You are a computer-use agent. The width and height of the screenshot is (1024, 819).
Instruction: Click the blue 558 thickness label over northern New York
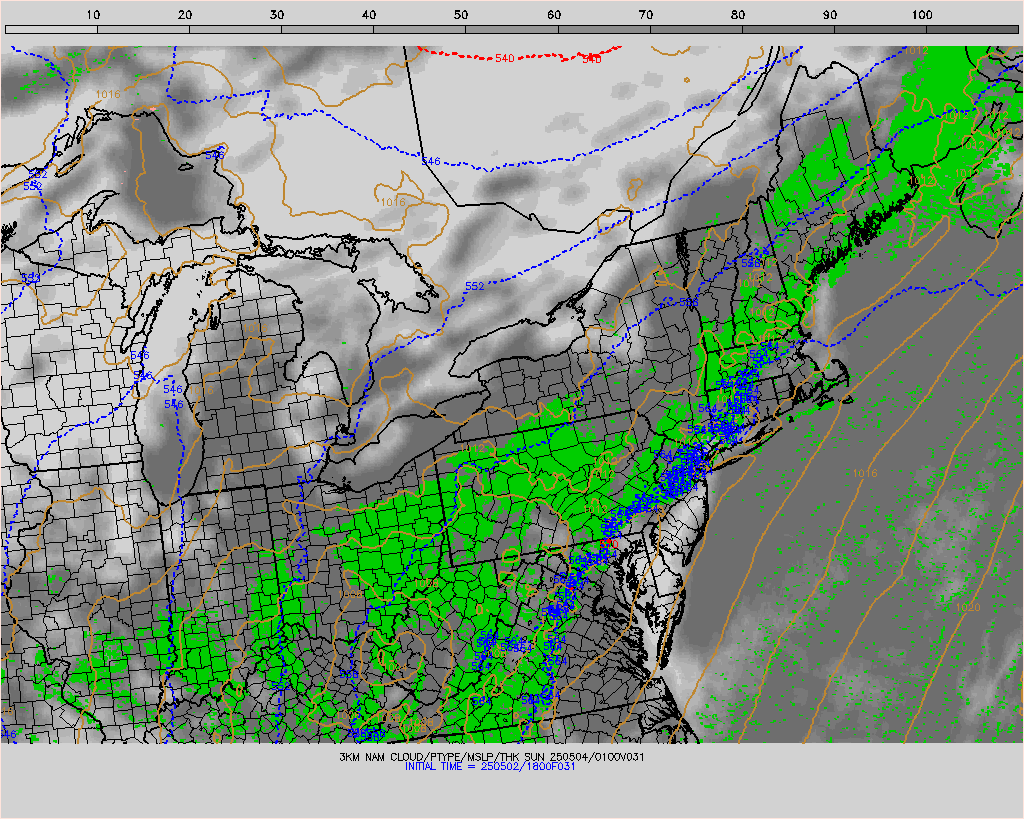pos(689,302)
